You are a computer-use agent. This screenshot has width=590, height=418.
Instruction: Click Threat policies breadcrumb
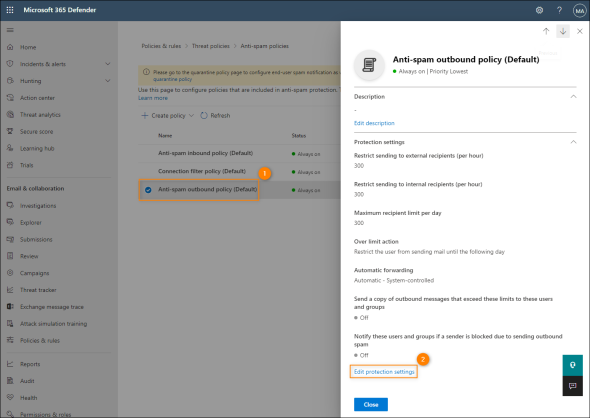pos(211,46)
